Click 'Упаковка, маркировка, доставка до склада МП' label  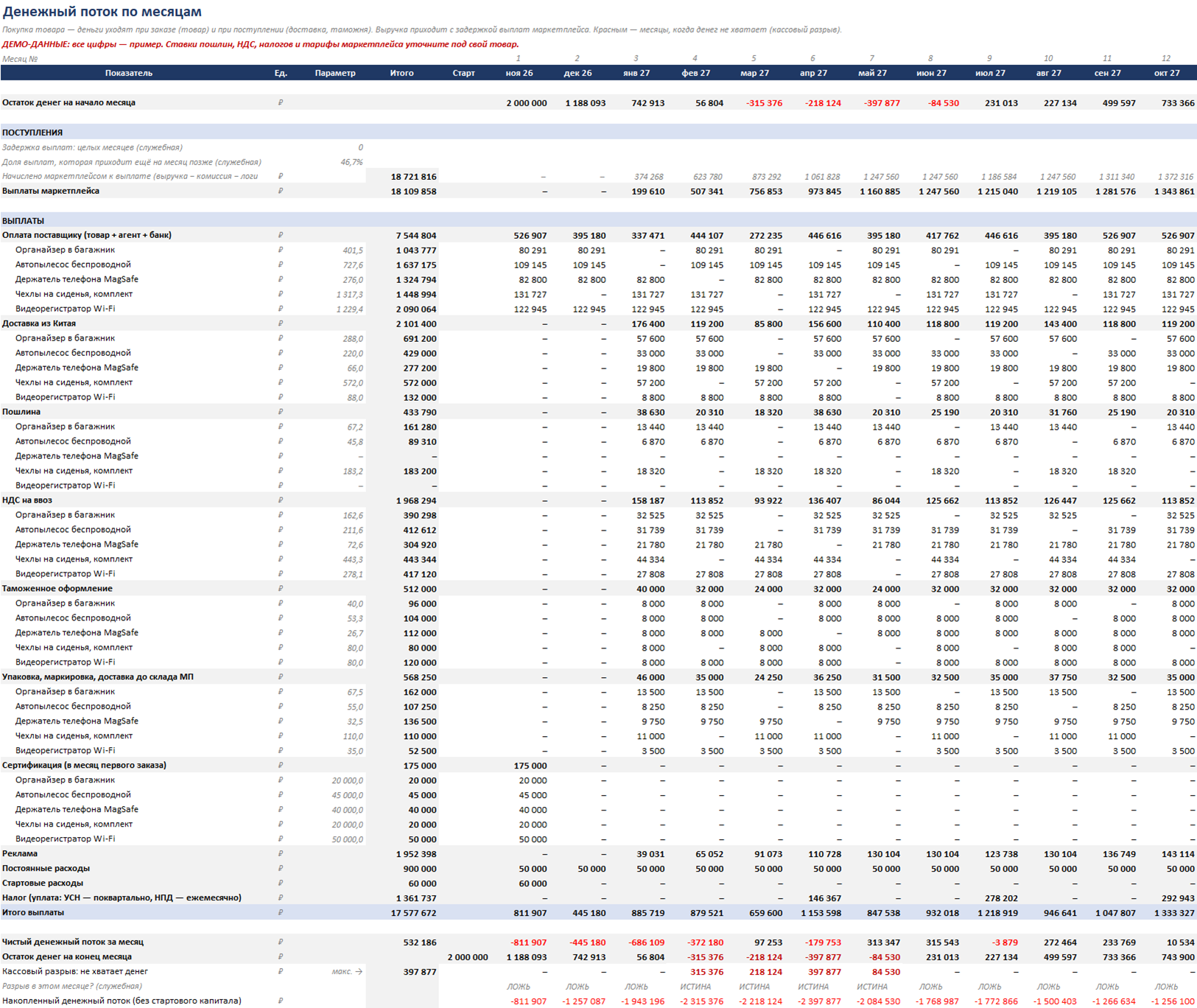98,677
